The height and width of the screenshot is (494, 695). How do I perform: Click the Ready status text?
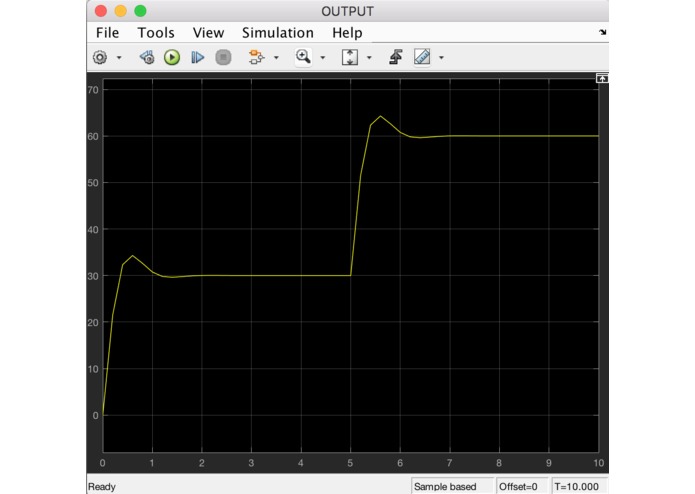102,486
